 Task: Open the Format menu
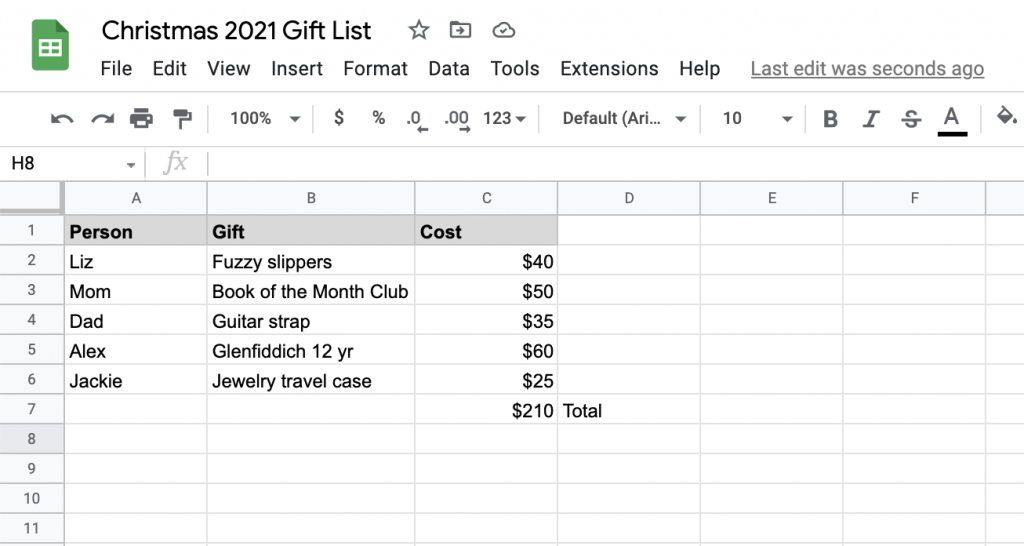376,69
